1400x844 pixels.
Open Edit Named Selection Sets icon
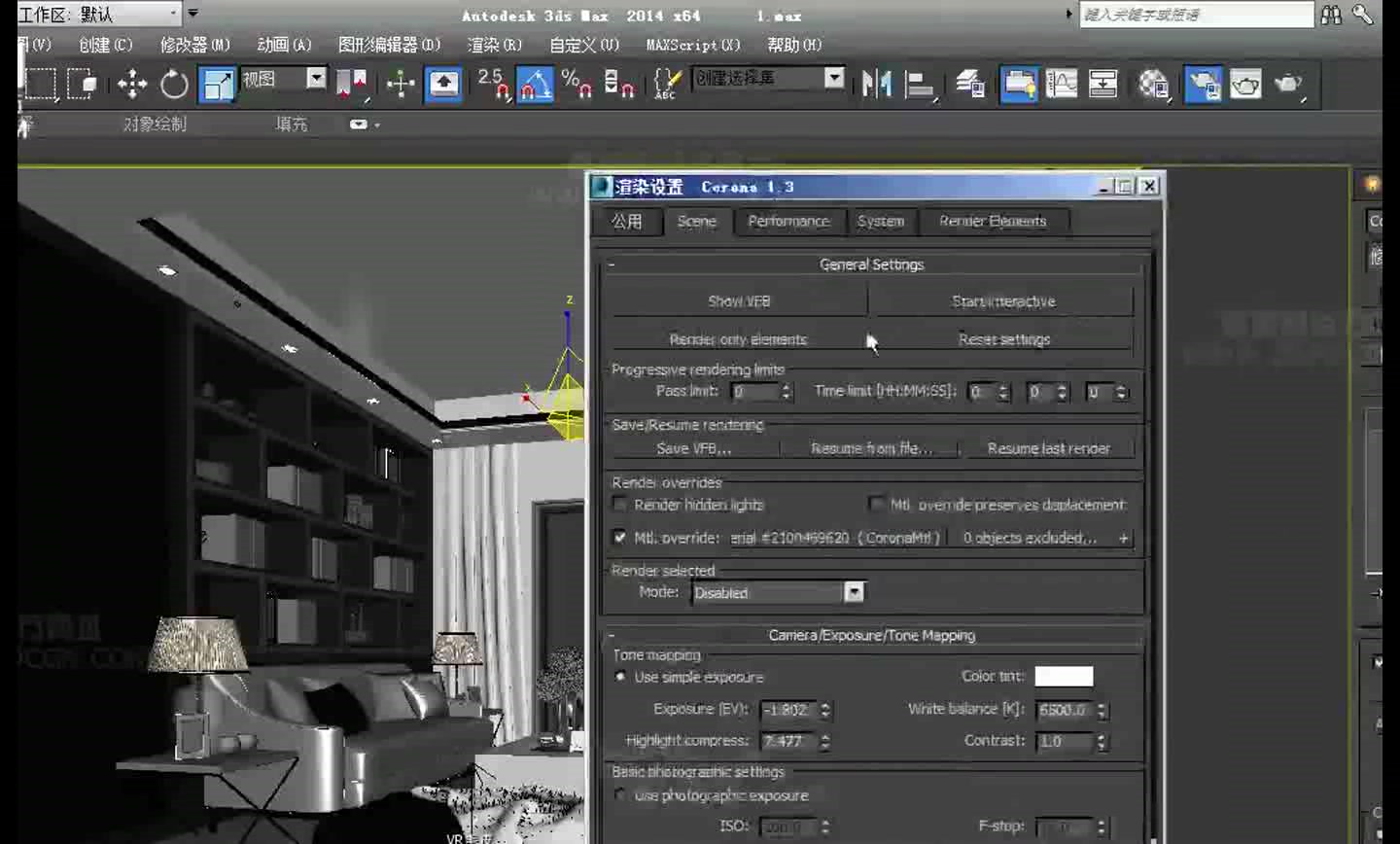tap(667, 84)
